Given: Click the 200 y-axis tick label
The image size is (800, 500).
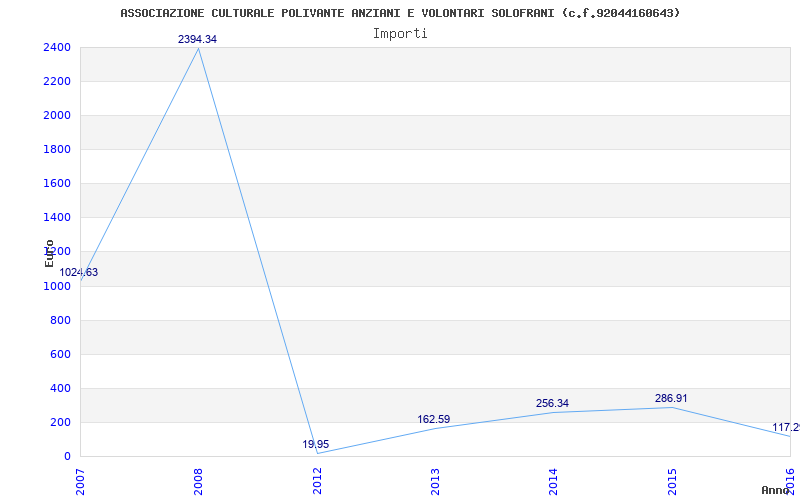Looking at the screenshot, I should (x=61, y=422).
